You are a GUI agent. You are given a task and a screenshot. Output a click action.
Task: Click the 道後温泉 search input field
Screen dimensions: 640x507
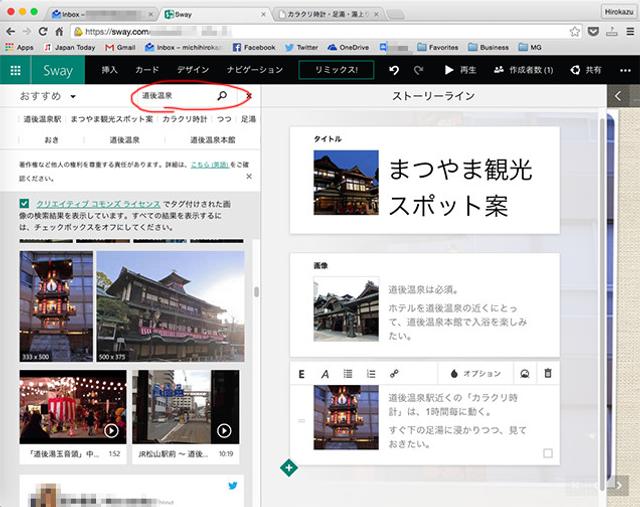click(x=175, y=95)
